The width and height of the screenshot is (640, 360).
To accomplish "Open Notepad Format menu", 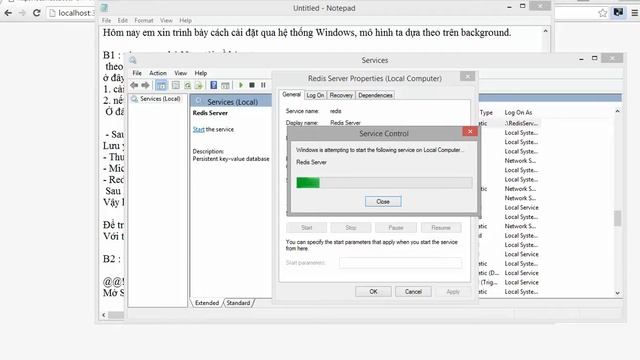I will (144, 20).
